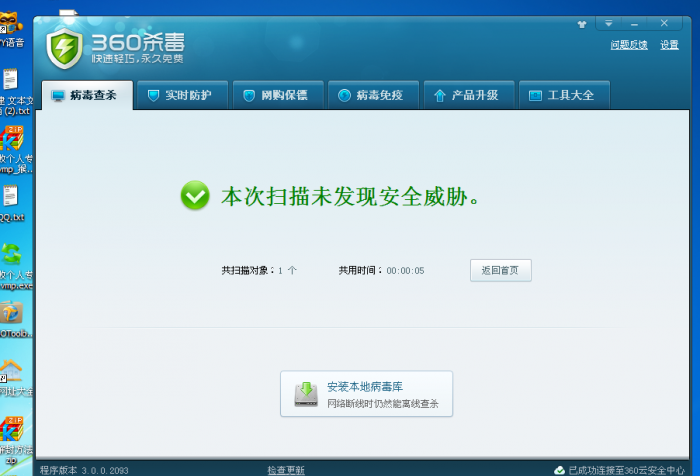Open the 问题反馈 link
The height and width of the screenshot is (476, 700).
pyautogui.click(x=629, y=45)
